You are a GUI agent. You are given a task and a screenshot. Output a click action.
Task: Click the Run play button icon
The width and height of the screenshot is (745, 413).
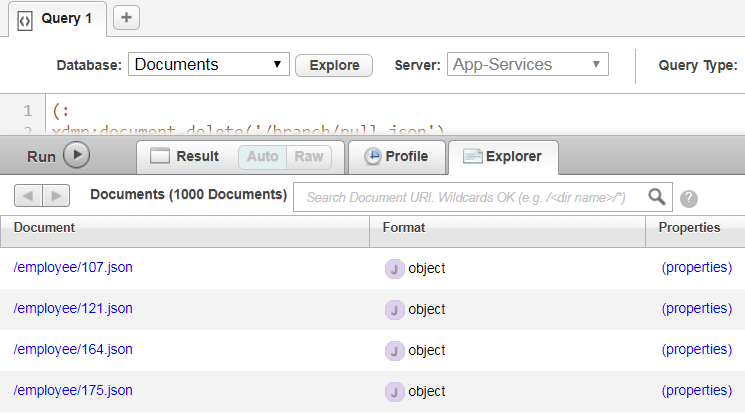(77, 156)
